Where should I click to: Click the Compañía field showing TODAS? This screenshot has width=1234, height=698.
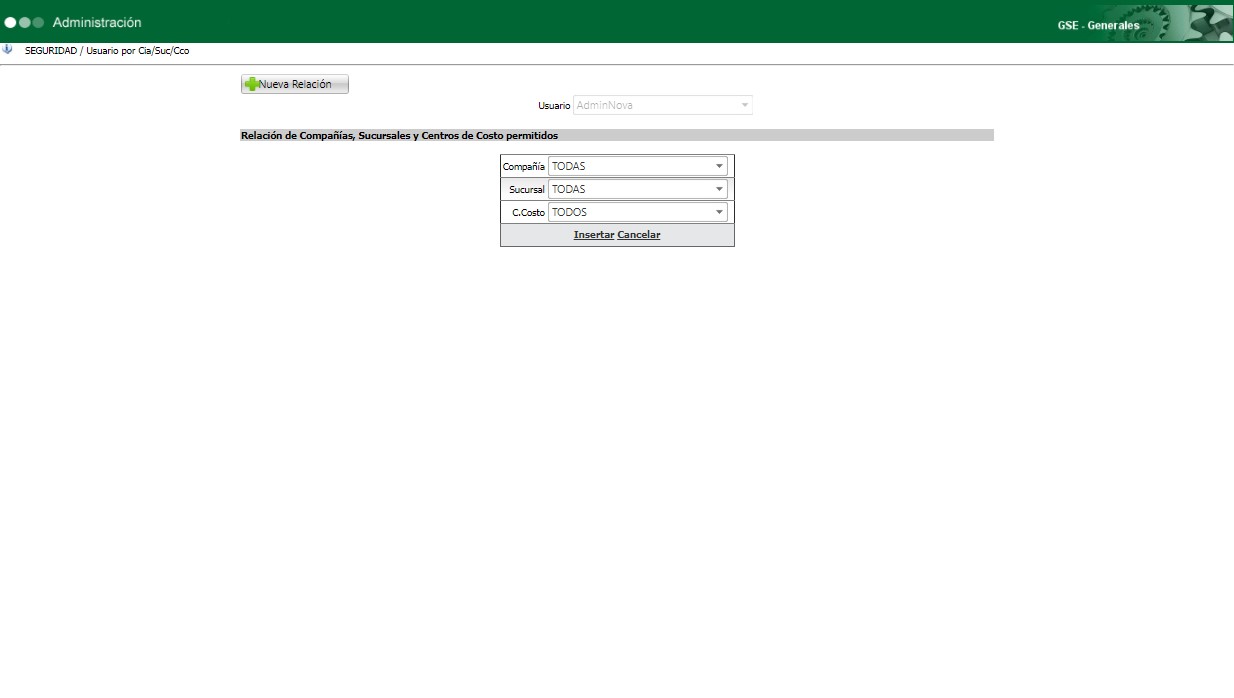click(638, 166)
